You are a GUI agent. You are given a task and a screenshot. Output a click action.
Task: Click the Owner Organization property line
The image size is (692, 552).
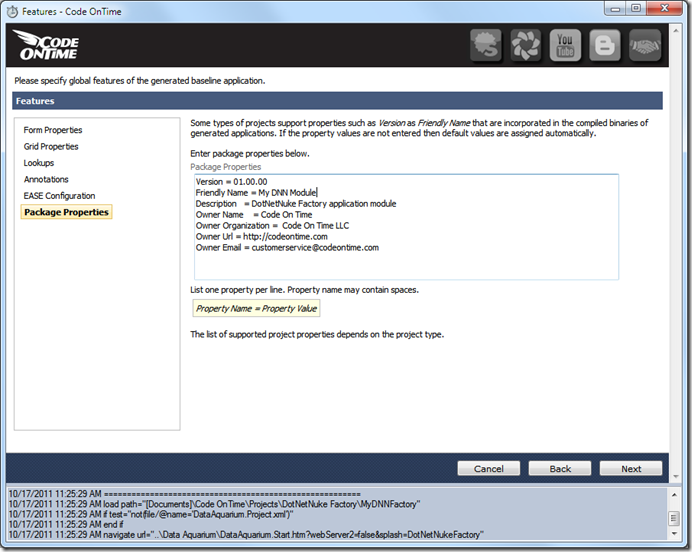coord(272,225)
